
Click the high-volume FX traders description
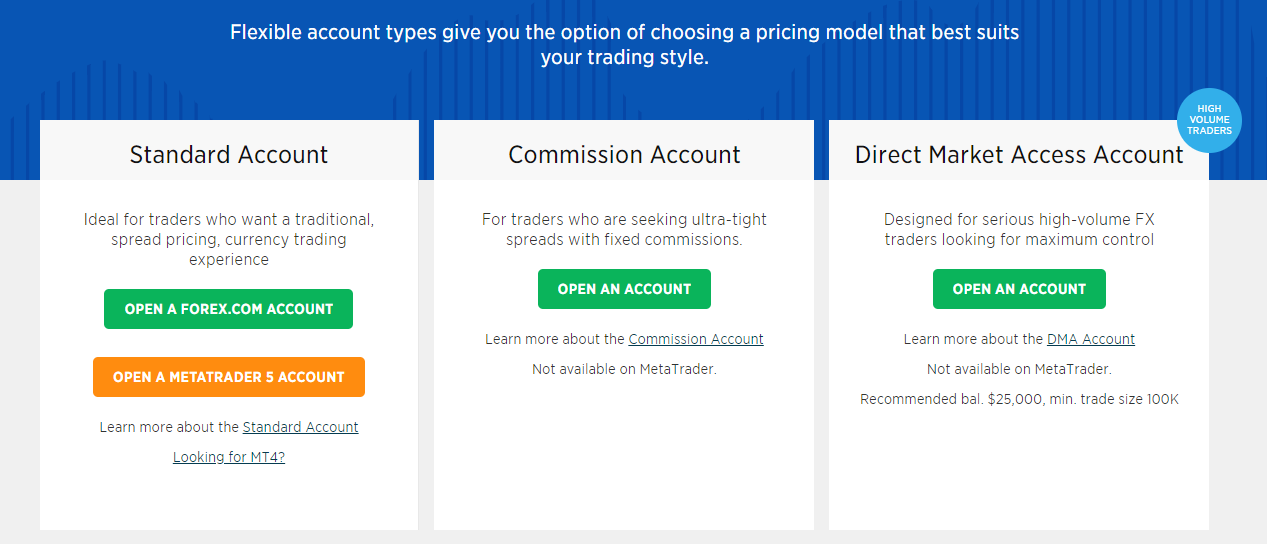(x=1019, y=229)
